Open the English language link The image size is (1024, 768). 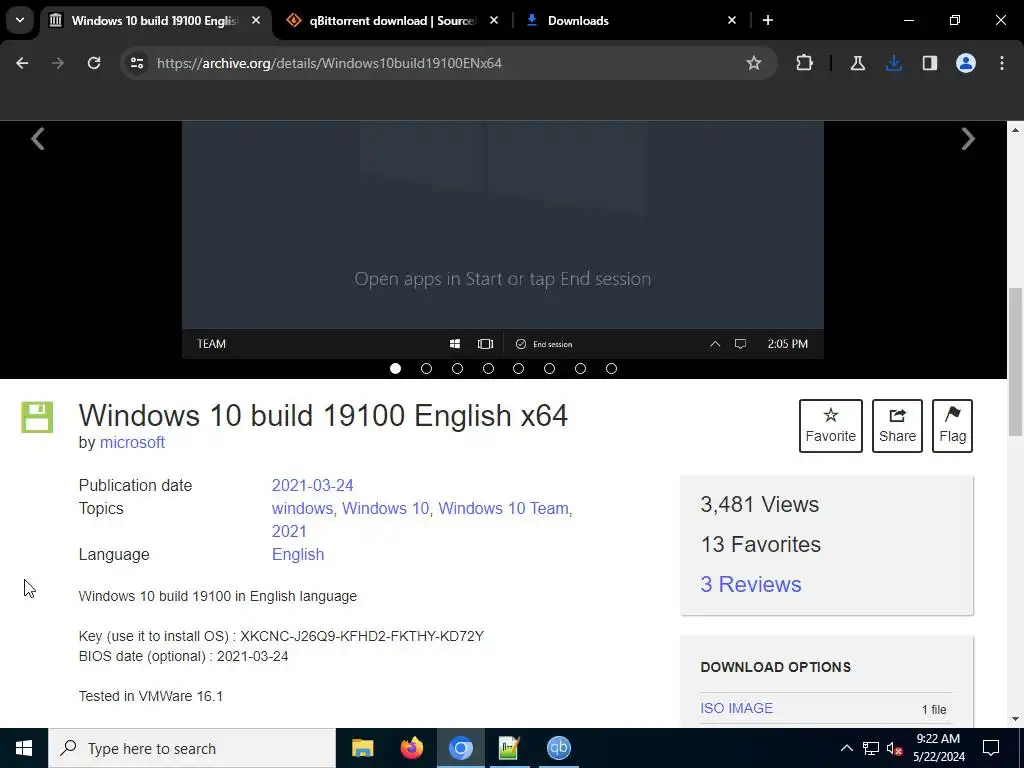298,554
